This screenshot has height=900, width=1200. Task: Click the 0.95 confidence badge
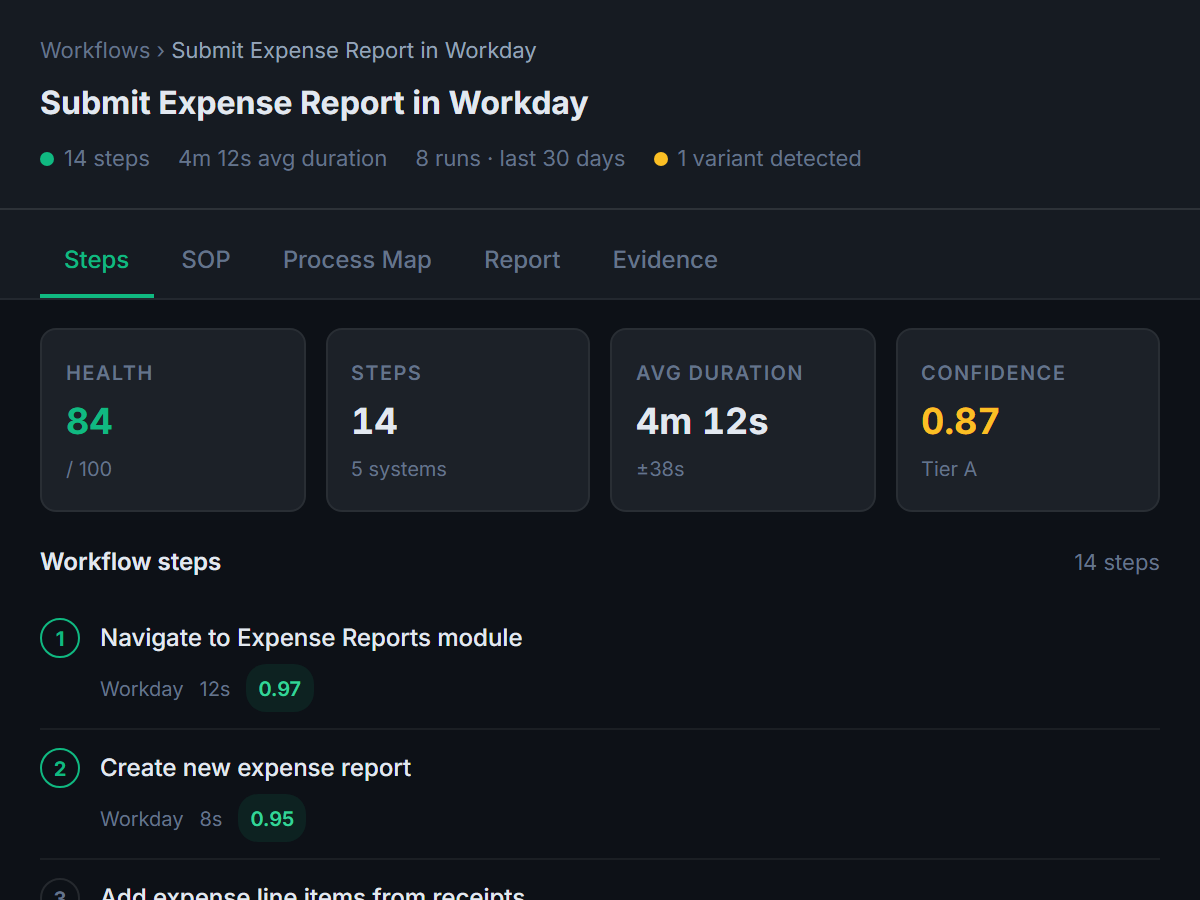coord(272,818)
